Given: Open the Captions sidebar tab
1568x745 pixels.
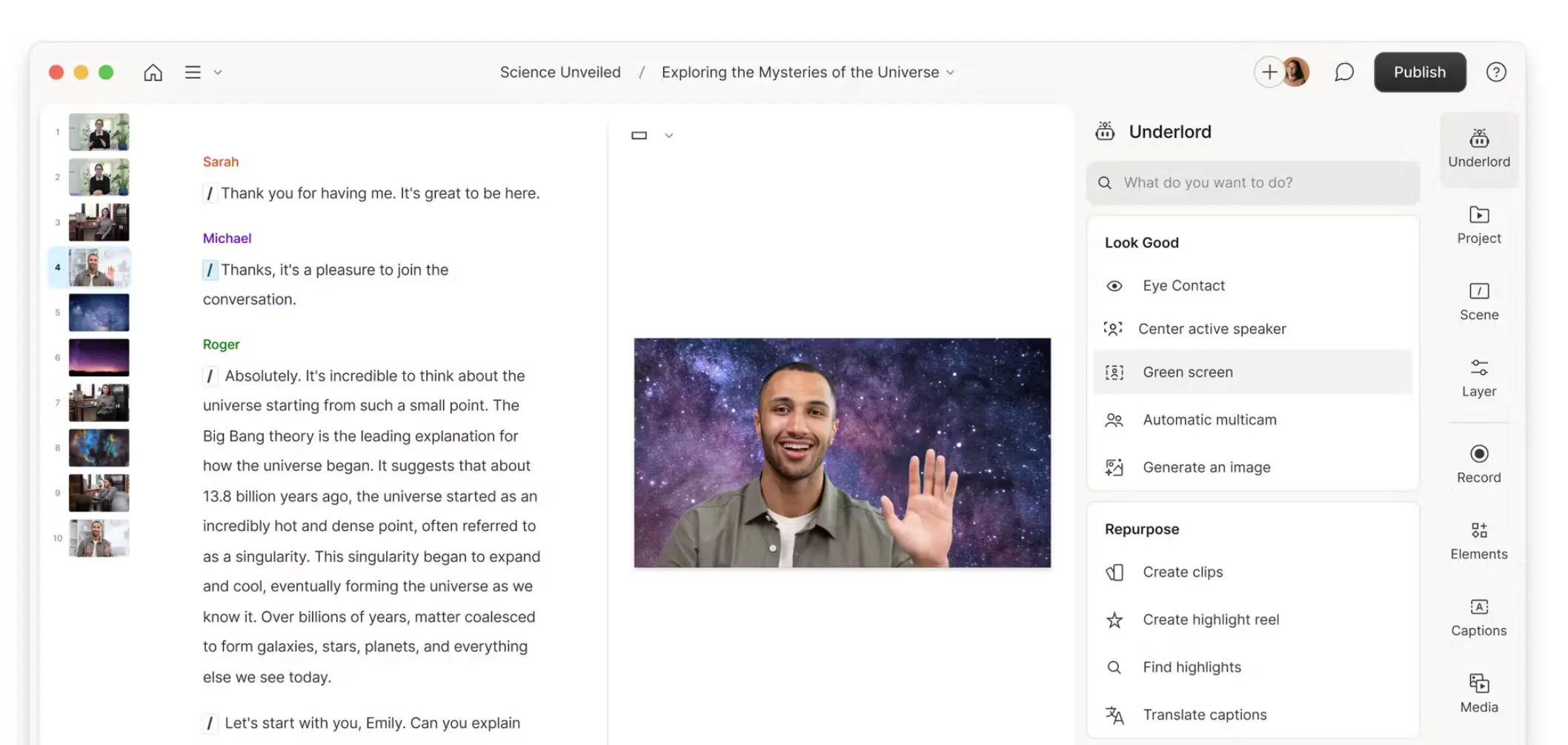Looking at the screenshot, I should [x=1478, y=617].
